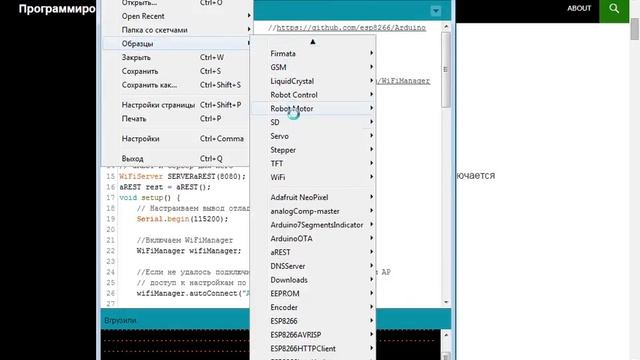Choose Сохранить from the File menu

[176, 71]
